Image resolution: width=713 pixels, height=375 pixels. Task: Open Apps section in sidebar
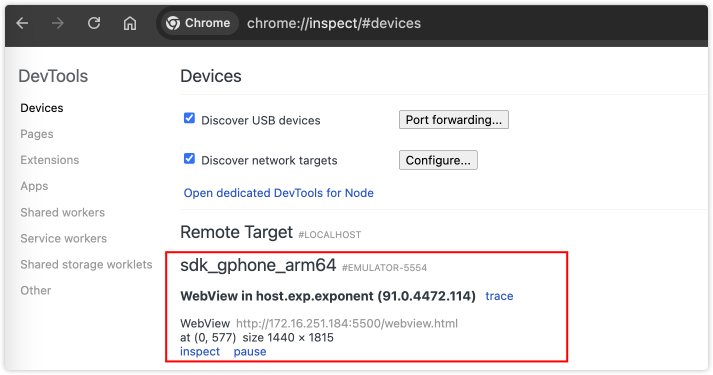[x=34, y=186]
